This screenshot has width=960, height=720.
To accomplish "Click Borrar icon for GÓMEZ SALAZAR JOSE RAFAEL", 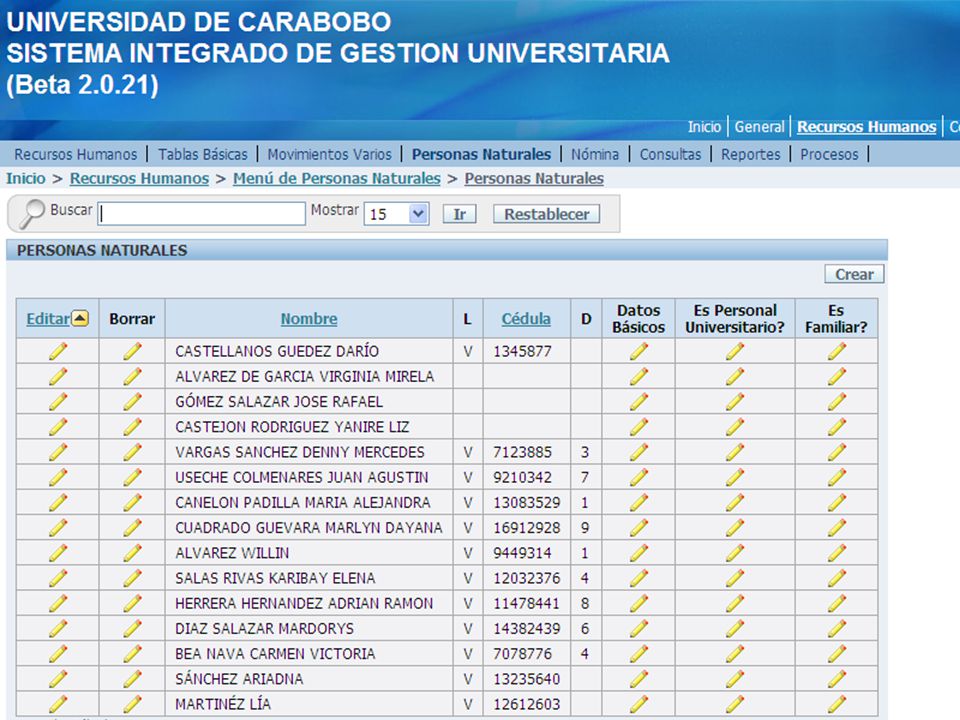I will 132,402.
